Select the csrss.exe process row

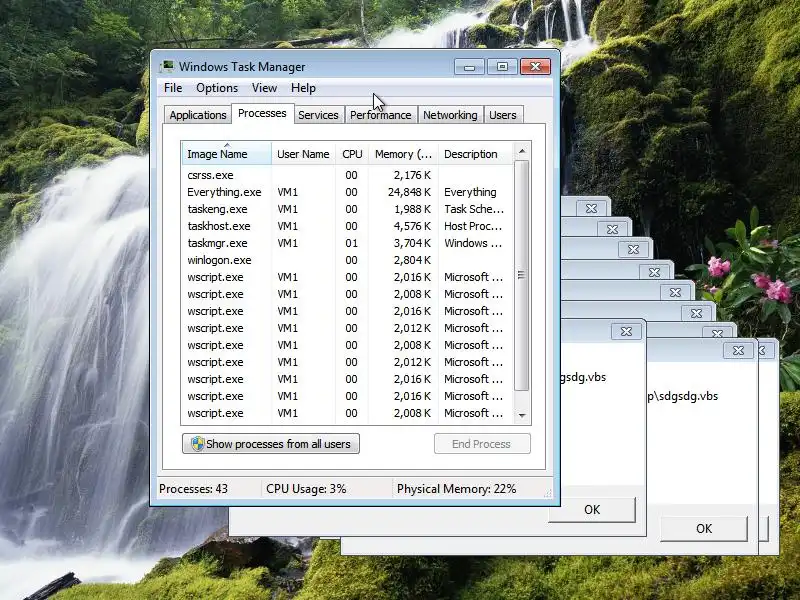click(x=347, y=175)
